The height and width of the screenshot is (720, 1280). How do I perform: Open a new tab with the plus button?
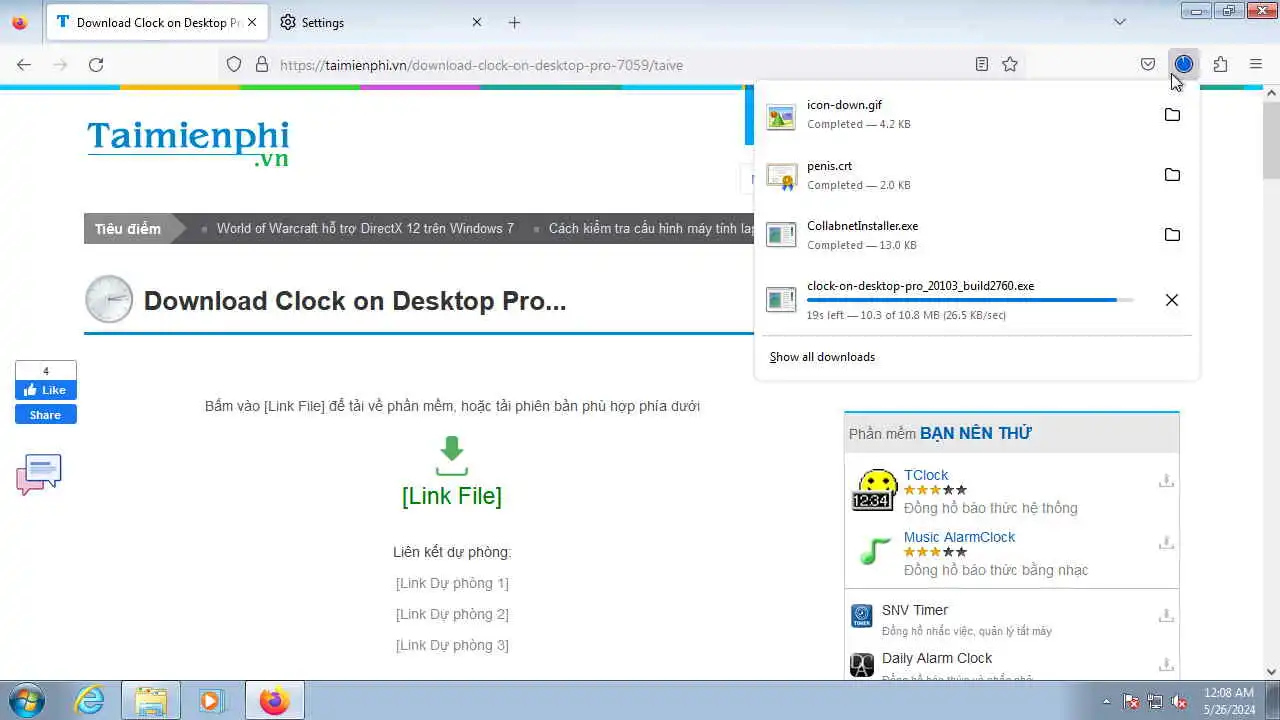point(514,22)
